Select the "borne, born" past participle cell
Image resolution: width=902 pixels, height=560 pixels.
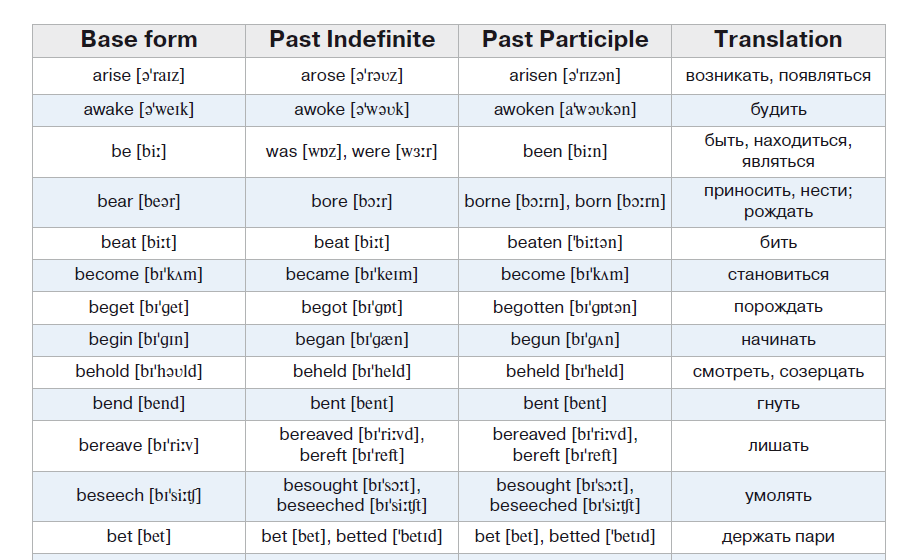[565, 202]
